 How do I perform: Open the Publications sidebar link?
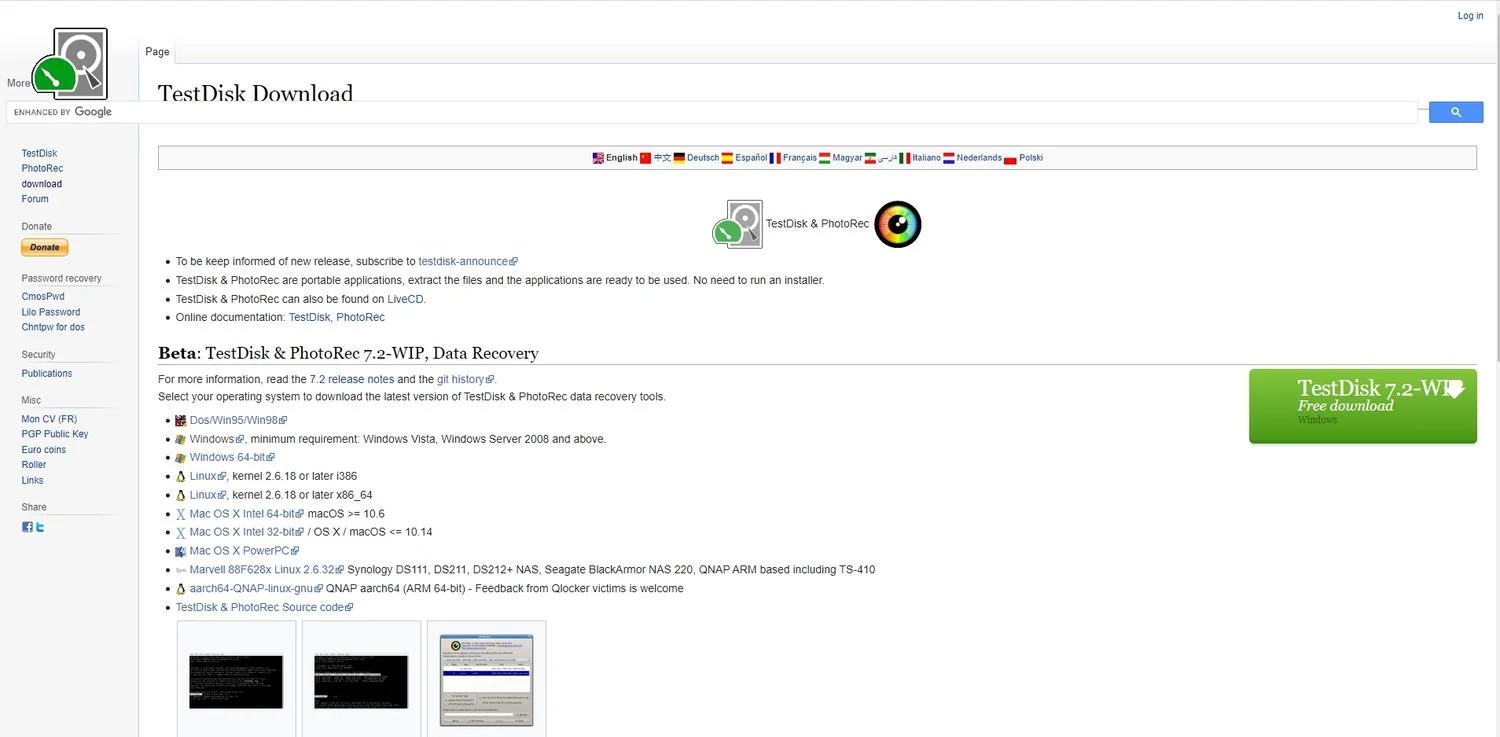47,374
